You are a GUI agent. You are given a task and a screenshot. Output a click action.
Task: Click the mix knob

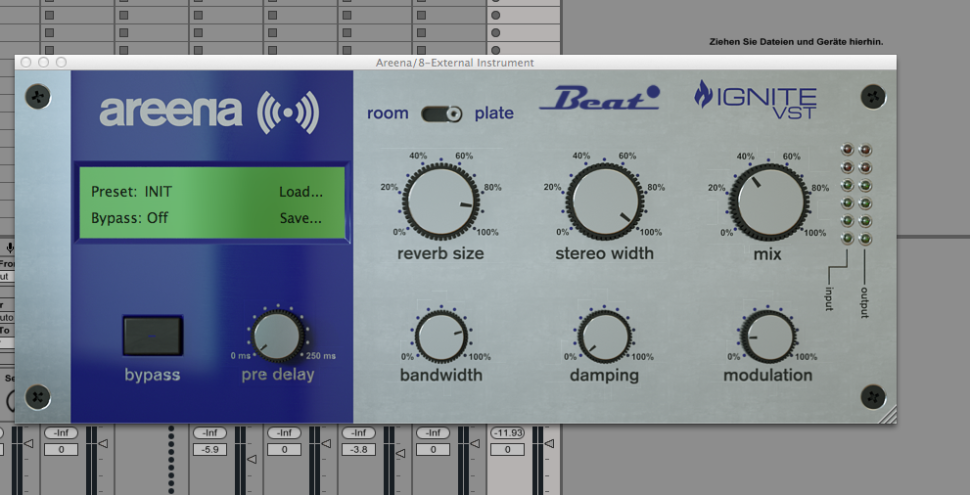[x=768, y=202]
